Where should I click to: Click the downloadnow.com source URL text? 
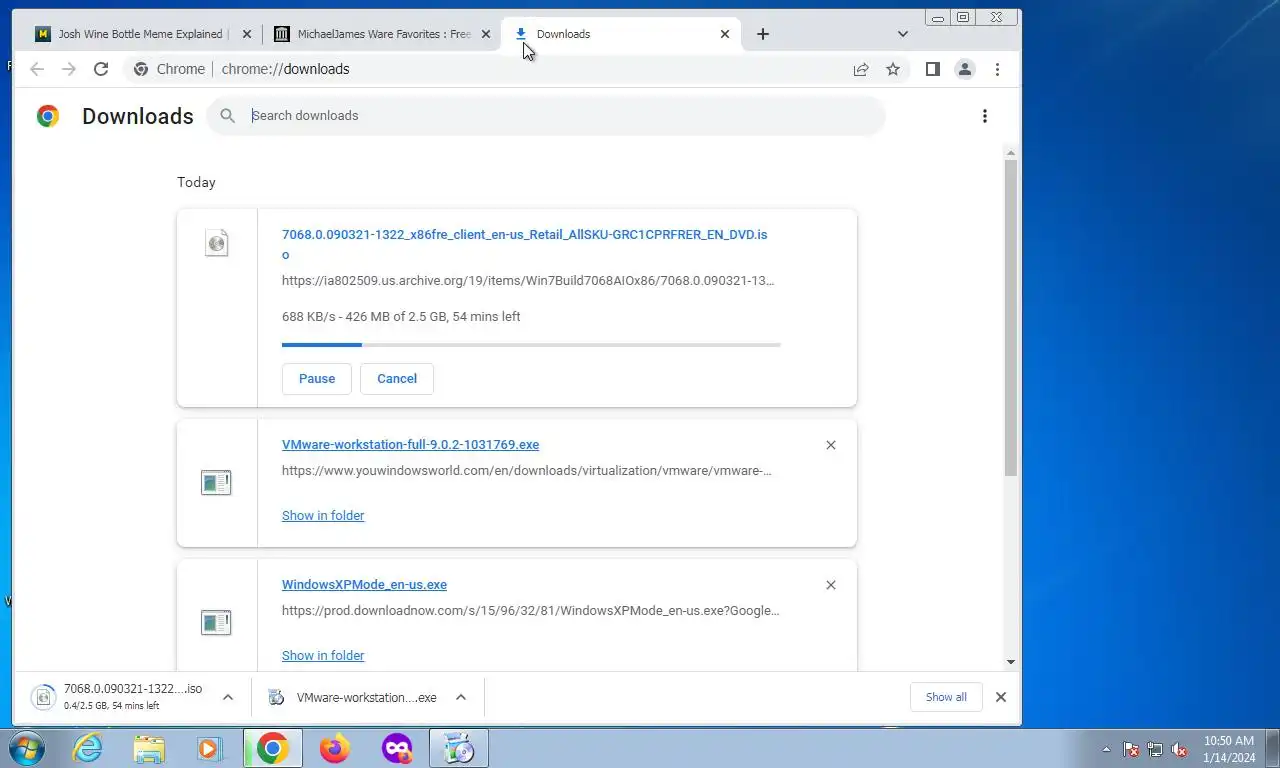tap(530, 611)
